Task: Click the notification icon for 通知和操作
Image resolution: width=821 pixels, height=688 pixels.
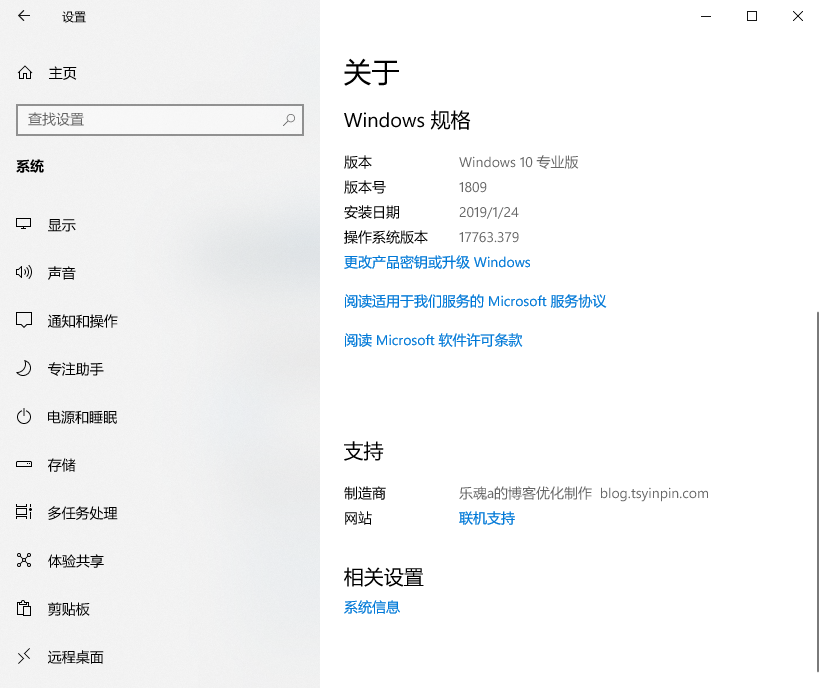Action: click(24, 320)
